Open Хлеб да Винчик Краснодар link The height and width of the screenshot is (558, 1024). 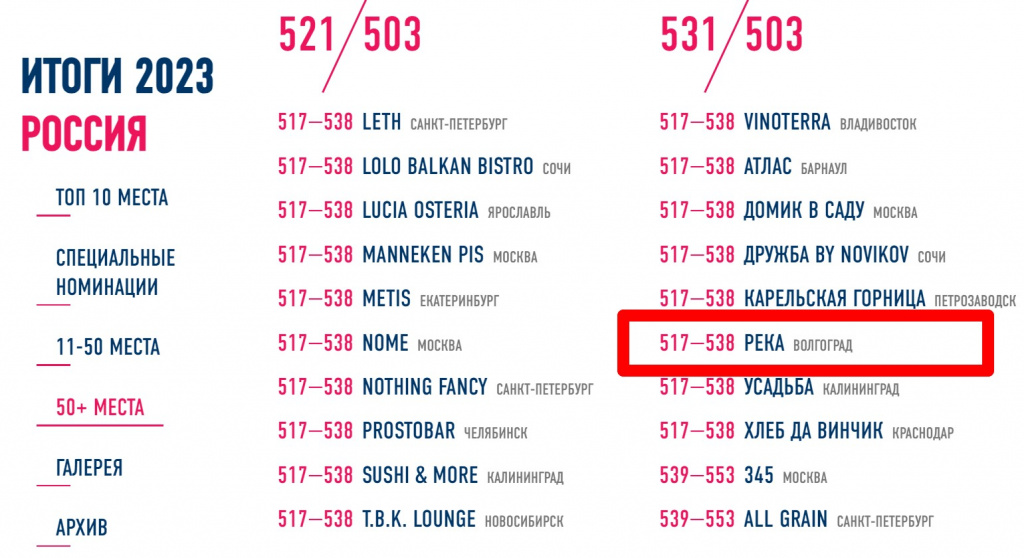813,431
